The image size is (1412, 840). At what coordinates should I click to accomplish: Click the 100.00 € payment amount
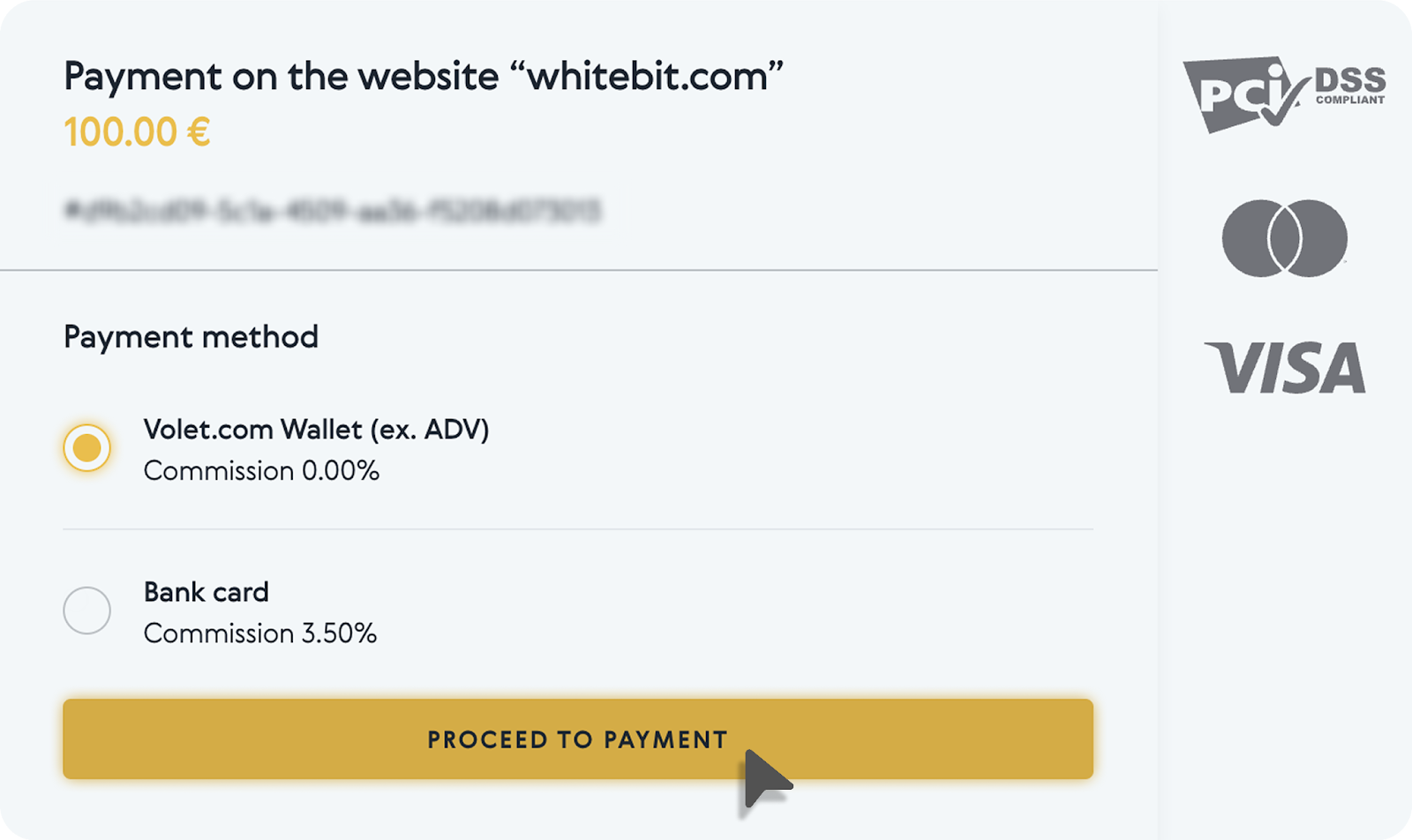[137, 133]
